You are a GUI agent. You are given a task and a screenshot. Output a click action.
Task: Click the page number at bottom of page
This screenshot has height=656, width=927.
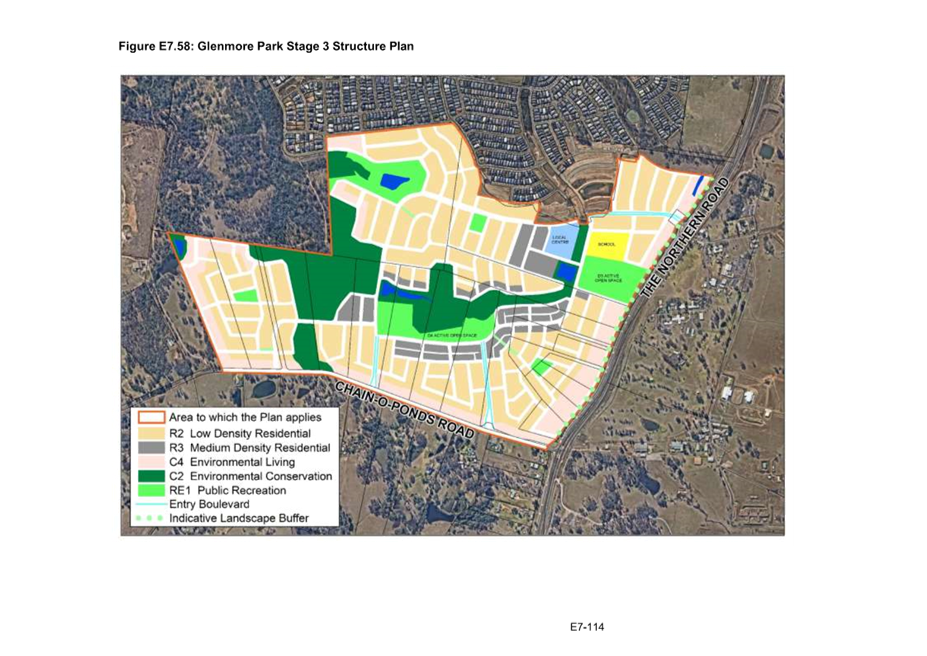coord(587,627)
